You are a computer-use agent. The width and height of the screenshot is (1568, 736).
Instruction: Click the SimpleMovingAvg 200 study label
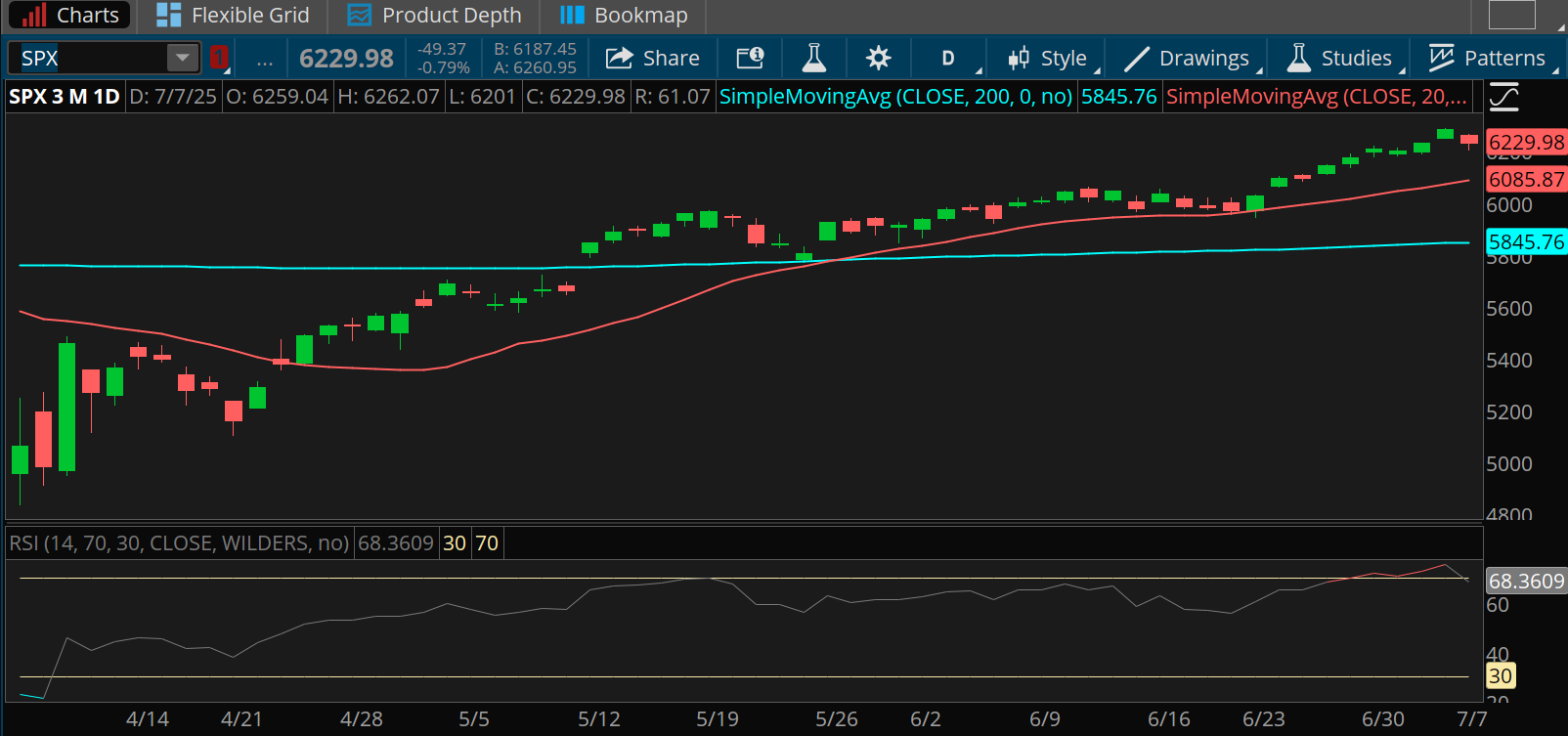[x=895, y=97]
